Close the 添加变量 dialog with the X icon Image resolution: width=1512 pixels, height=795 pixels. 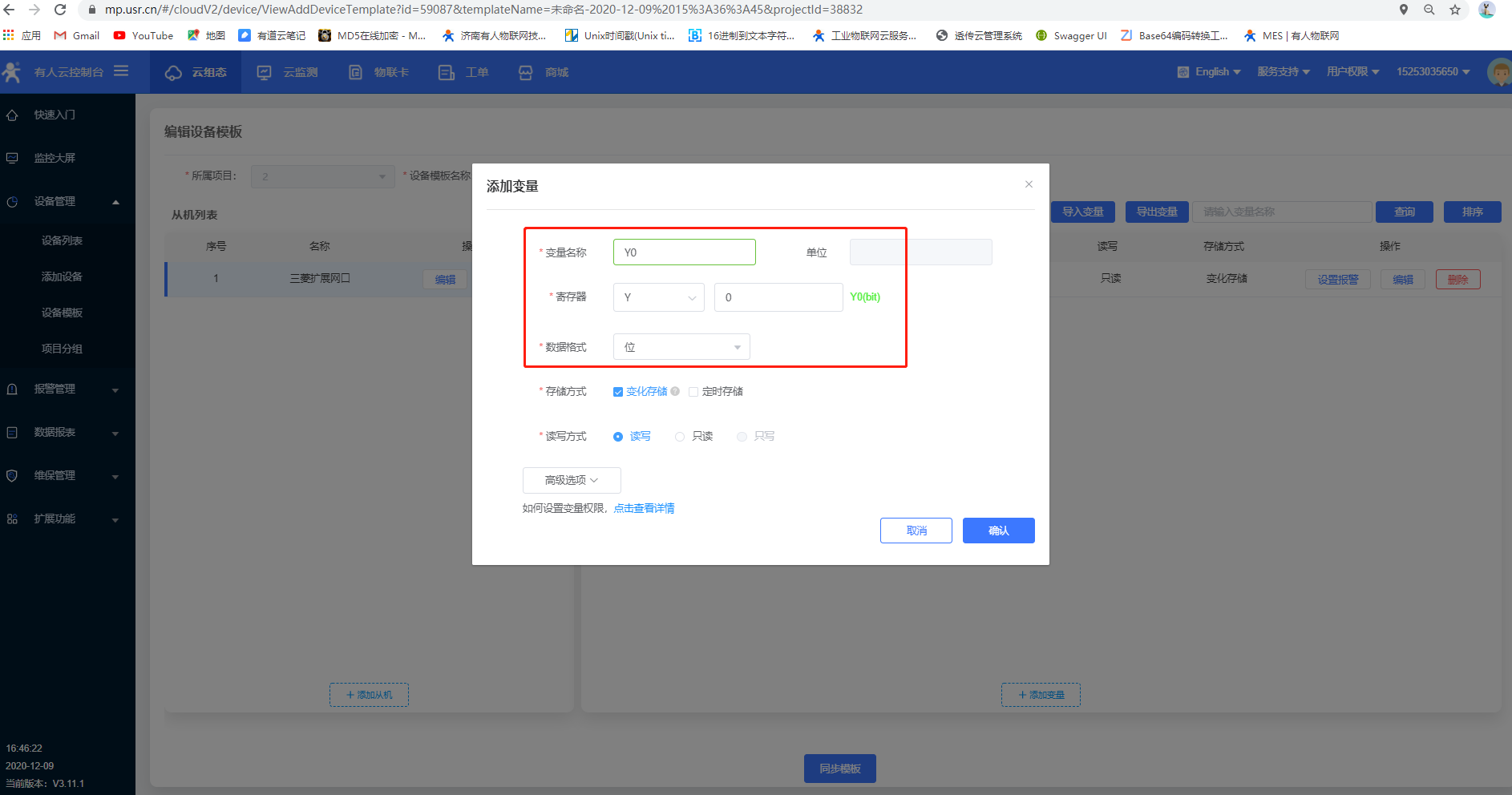[1029, 184]
